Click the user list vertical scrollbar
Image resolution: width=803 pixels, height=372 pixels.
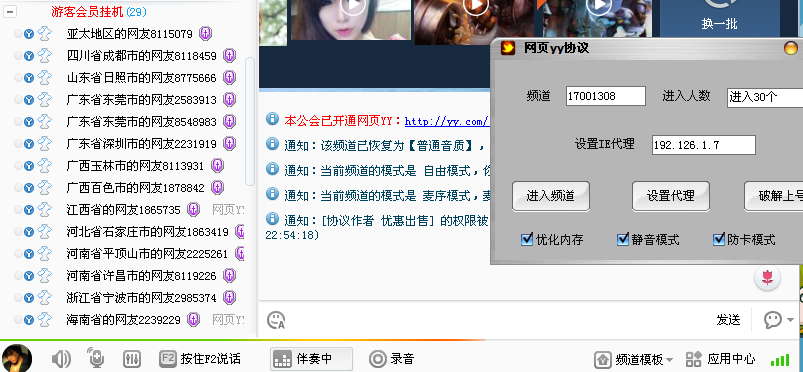coord(250,121)
